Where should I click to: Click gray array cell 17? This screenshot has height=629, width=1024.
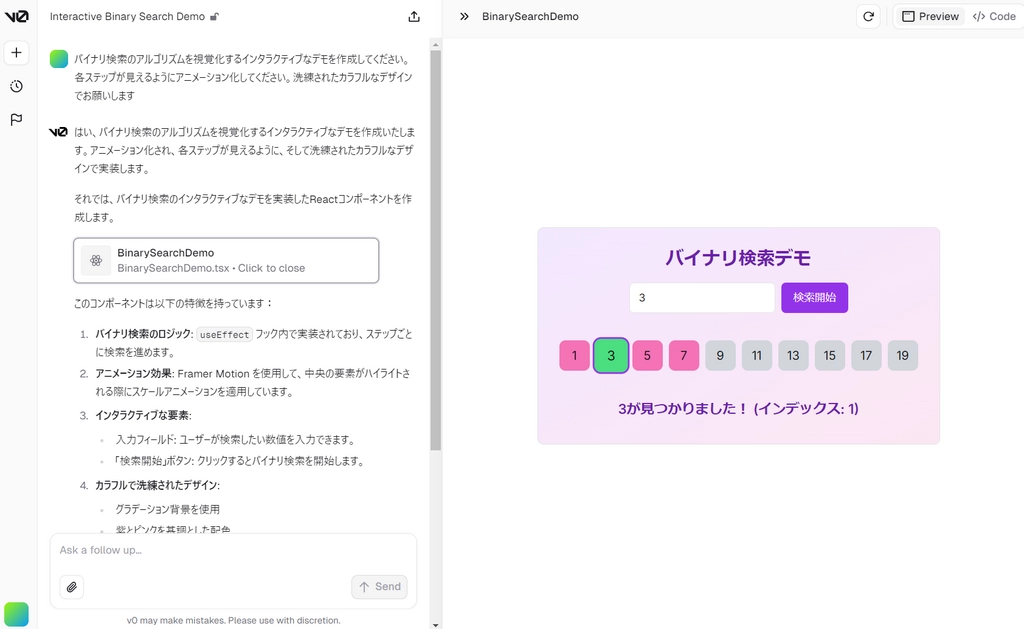pos(866,355)
